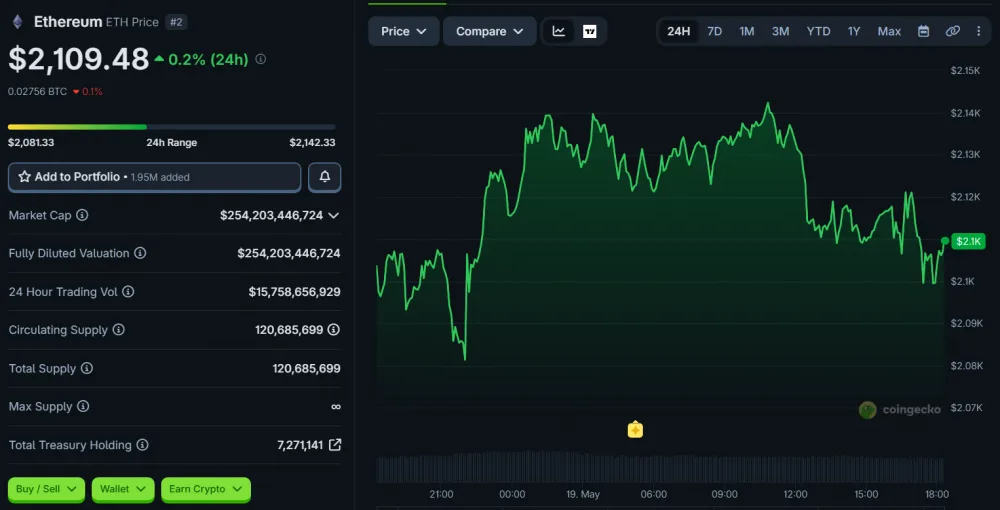Click info icon beside Total Supply
The image size is (1000, 510).
point(87,368)
